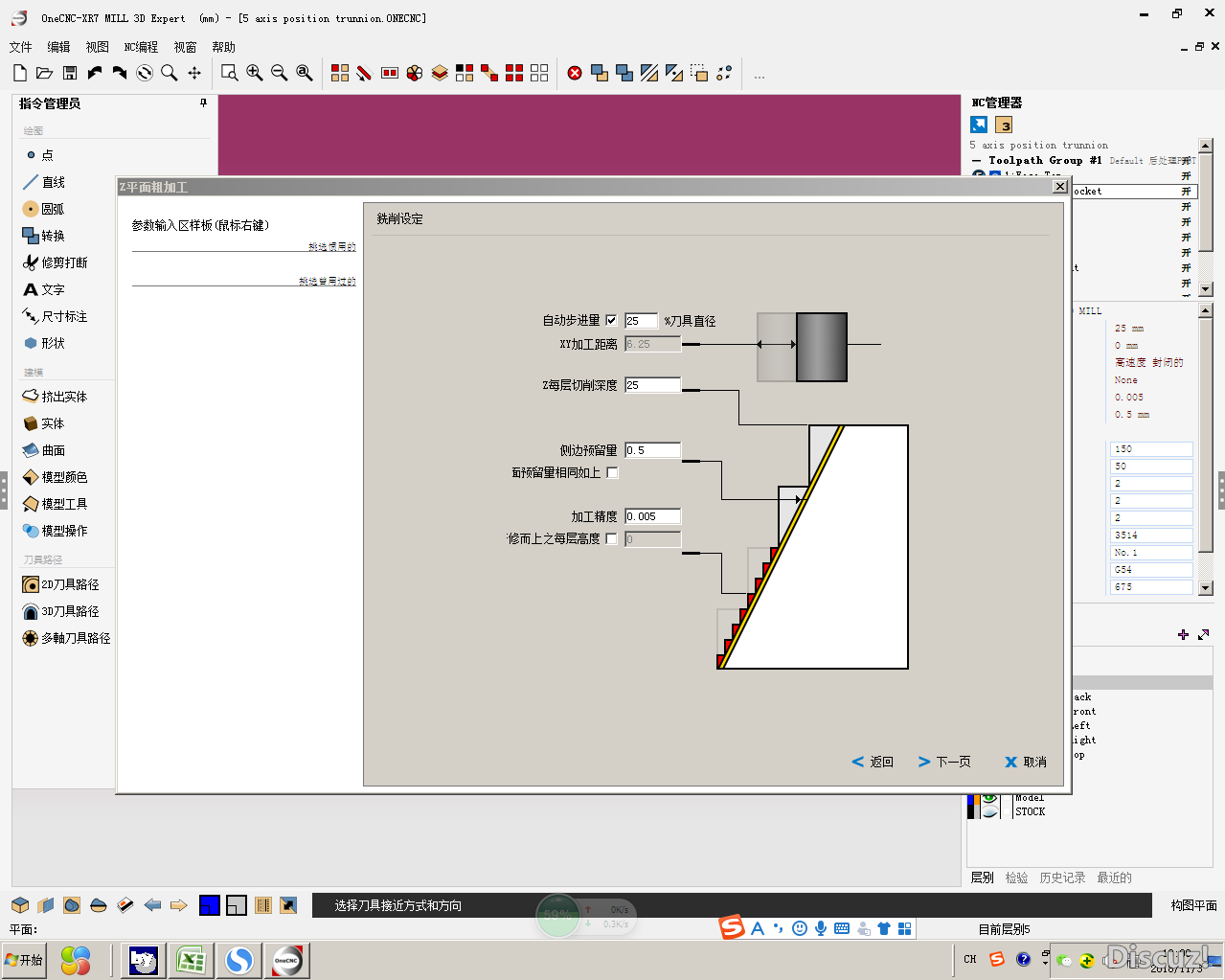This screenshot has height=980, width=1225.
Task: Click the 侧边预留量 field
Action: (652, 450)
